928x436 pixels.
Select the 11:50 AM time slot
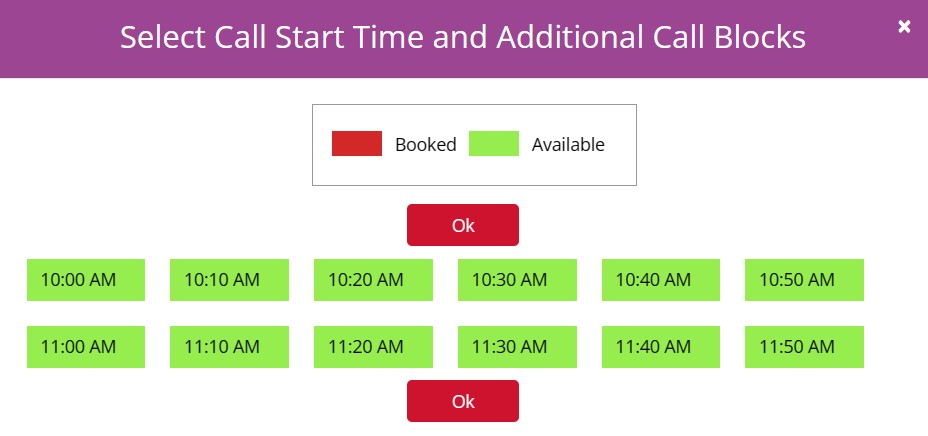point(804,347)
